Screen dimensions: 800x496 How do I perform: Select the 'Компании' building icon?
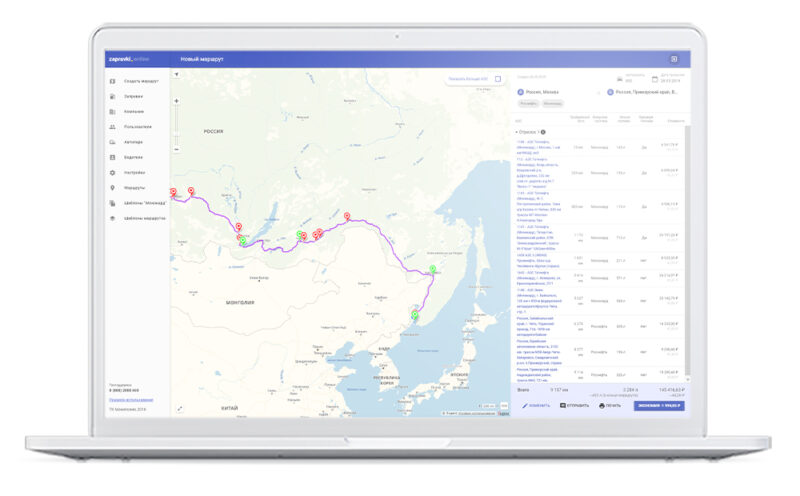click(x=112, y=111)
